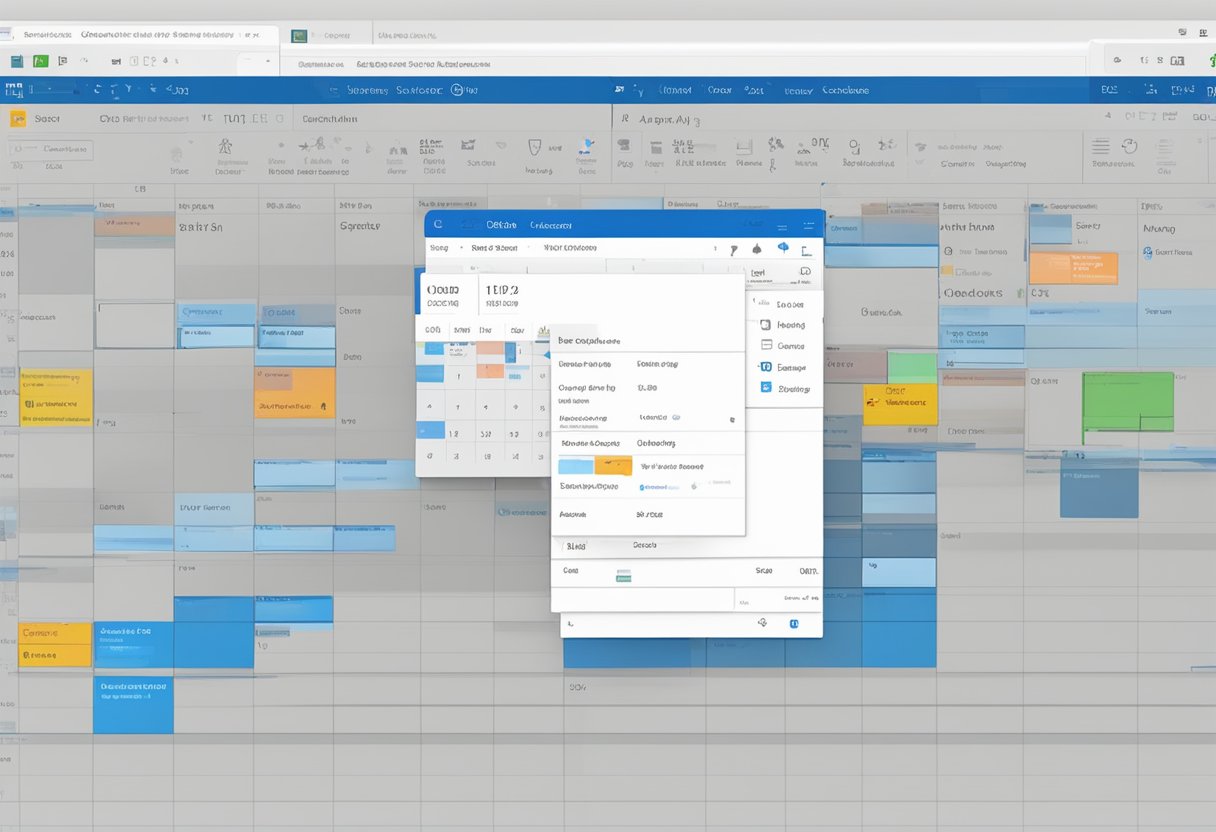Click the orange color swatch in the popup panel
The width and height of the screenshot is (1216, 832).
(x=613, y=466)
